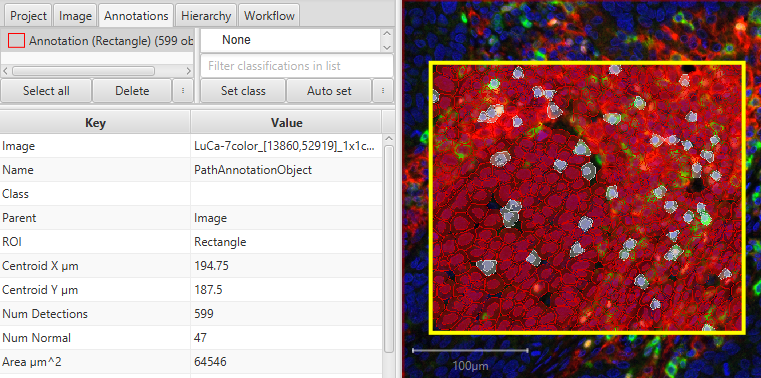Click the up arrow of the classification list scrollbar
Screen dimensions: 761x378
[387, 34]
